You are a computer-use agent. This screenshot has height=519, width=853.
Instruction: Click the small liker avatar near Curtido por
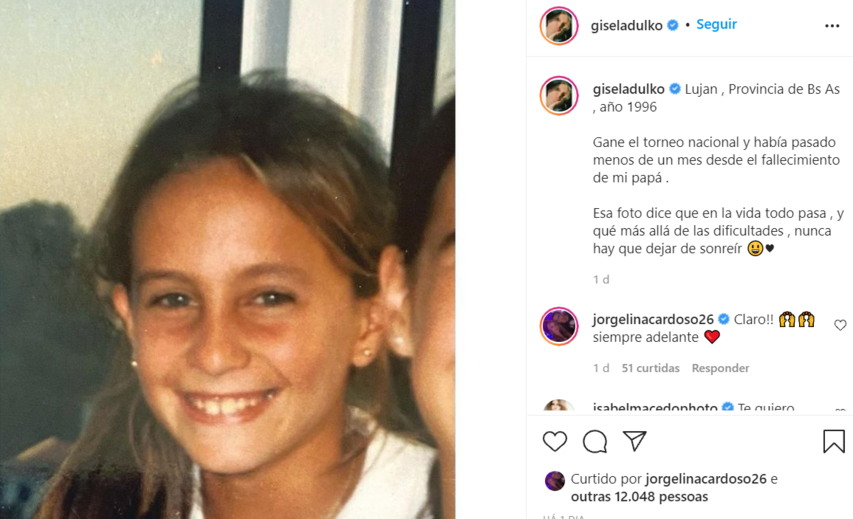coord(555,481)
